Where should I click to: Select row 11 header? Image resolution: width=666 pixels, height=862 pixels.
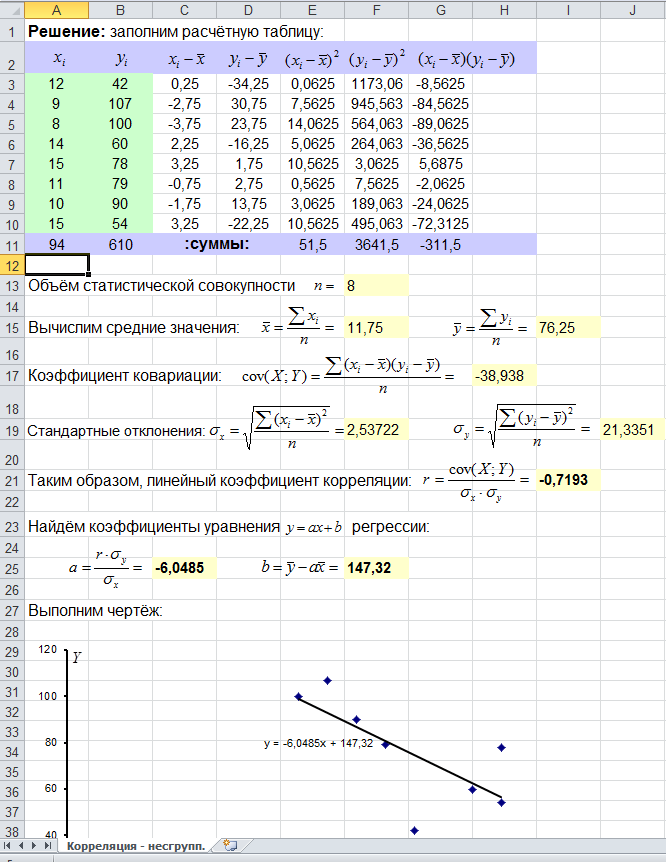pos(11,244)
